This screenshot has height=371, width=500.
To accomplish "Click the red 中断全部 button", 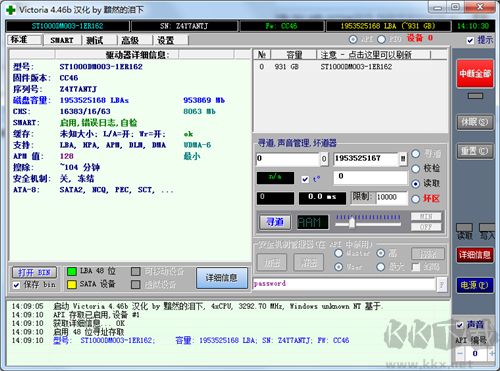I will (475, 74).
